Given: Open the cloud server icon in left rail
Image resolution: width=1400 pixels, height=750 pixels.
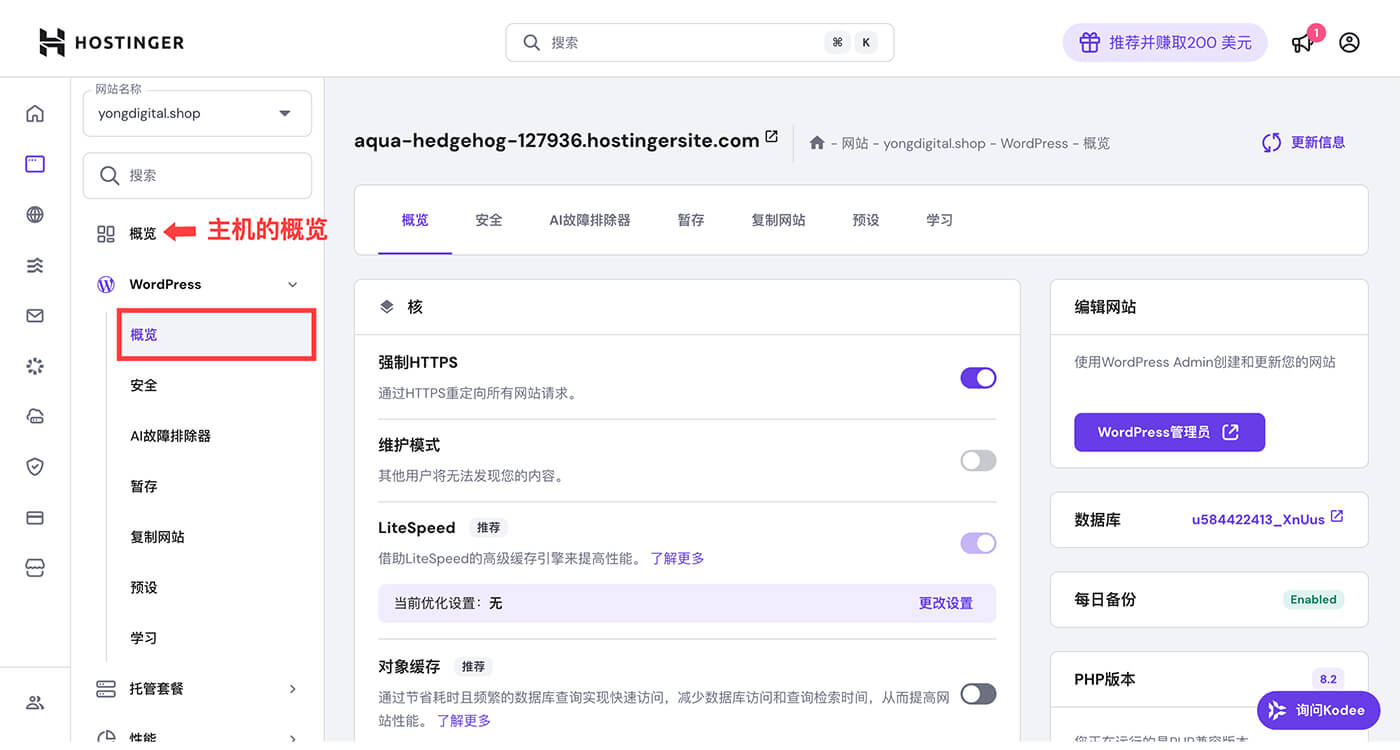Looking at the screenshot, I should (x=35, y=417).
